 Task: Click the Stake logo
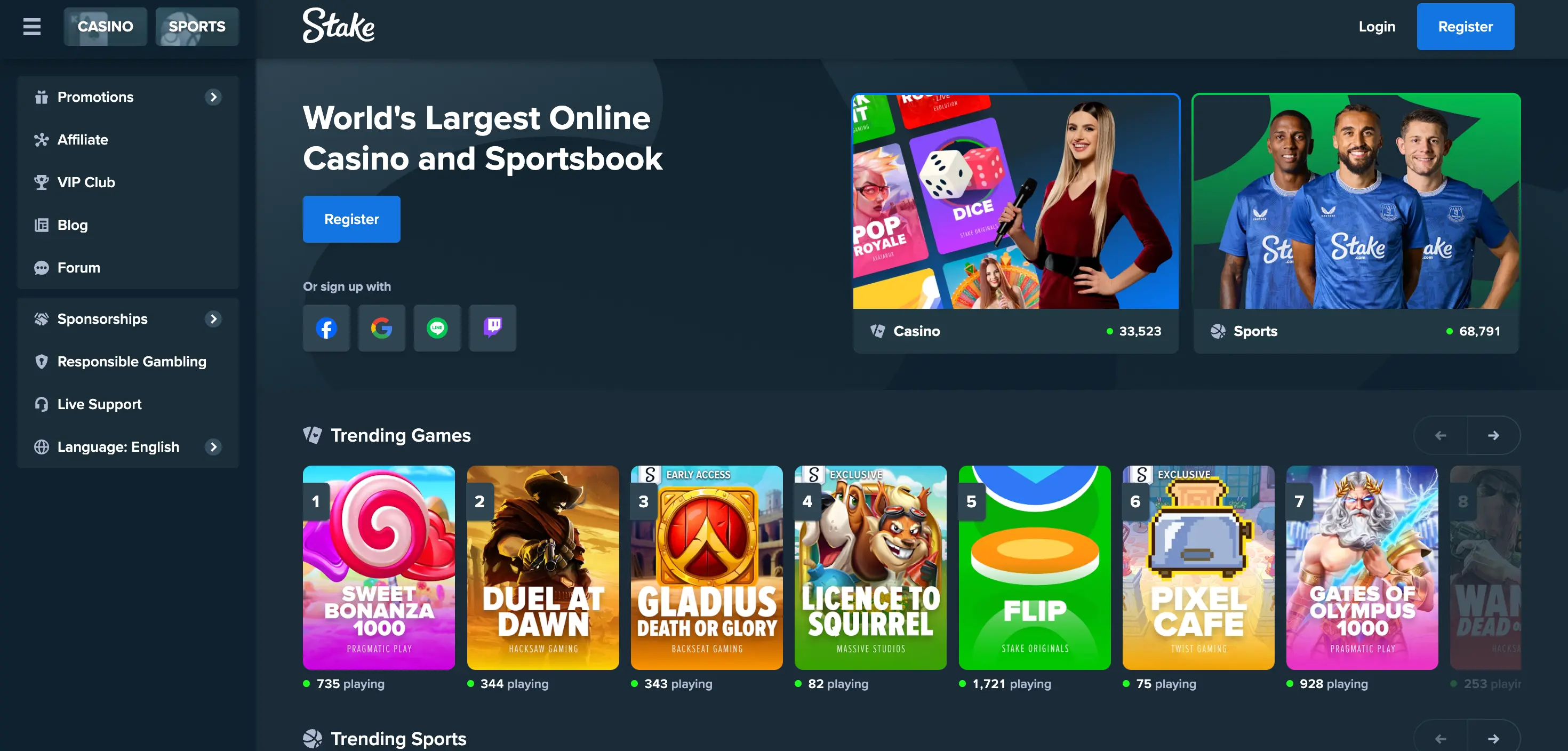coord(339,26)
